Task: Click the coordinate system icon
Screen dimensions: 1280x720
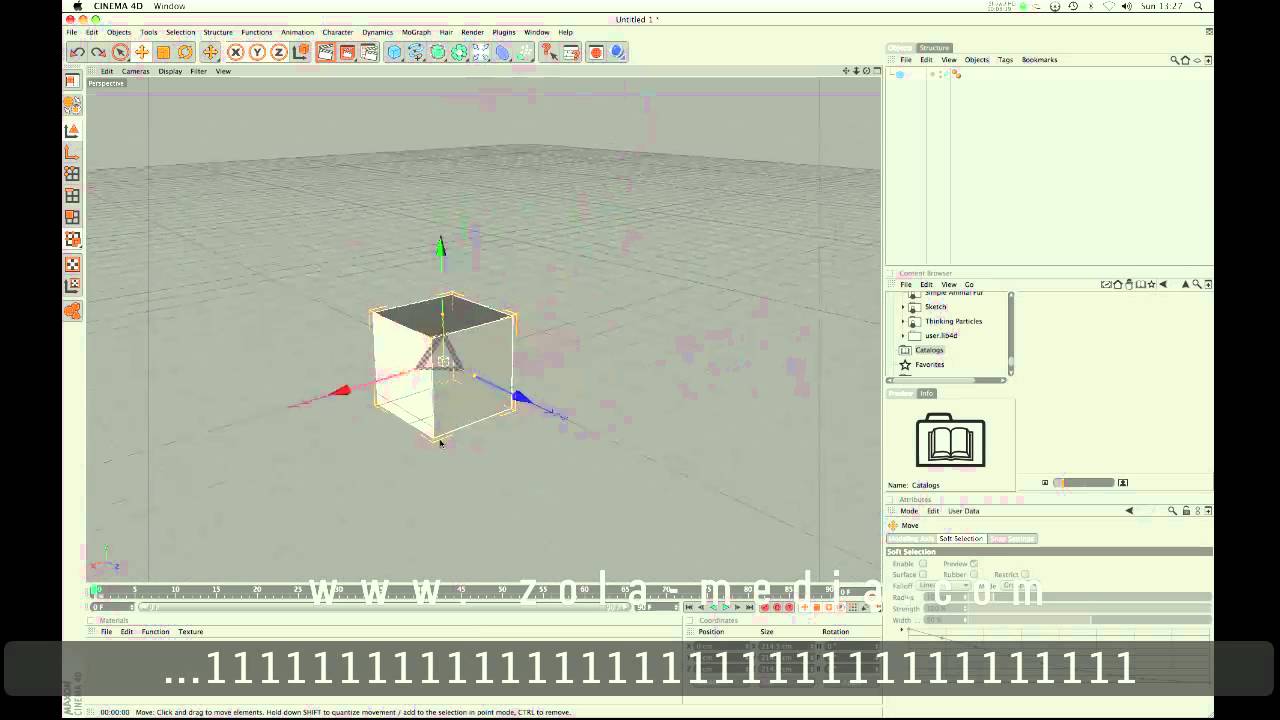Action: (300, 52)
